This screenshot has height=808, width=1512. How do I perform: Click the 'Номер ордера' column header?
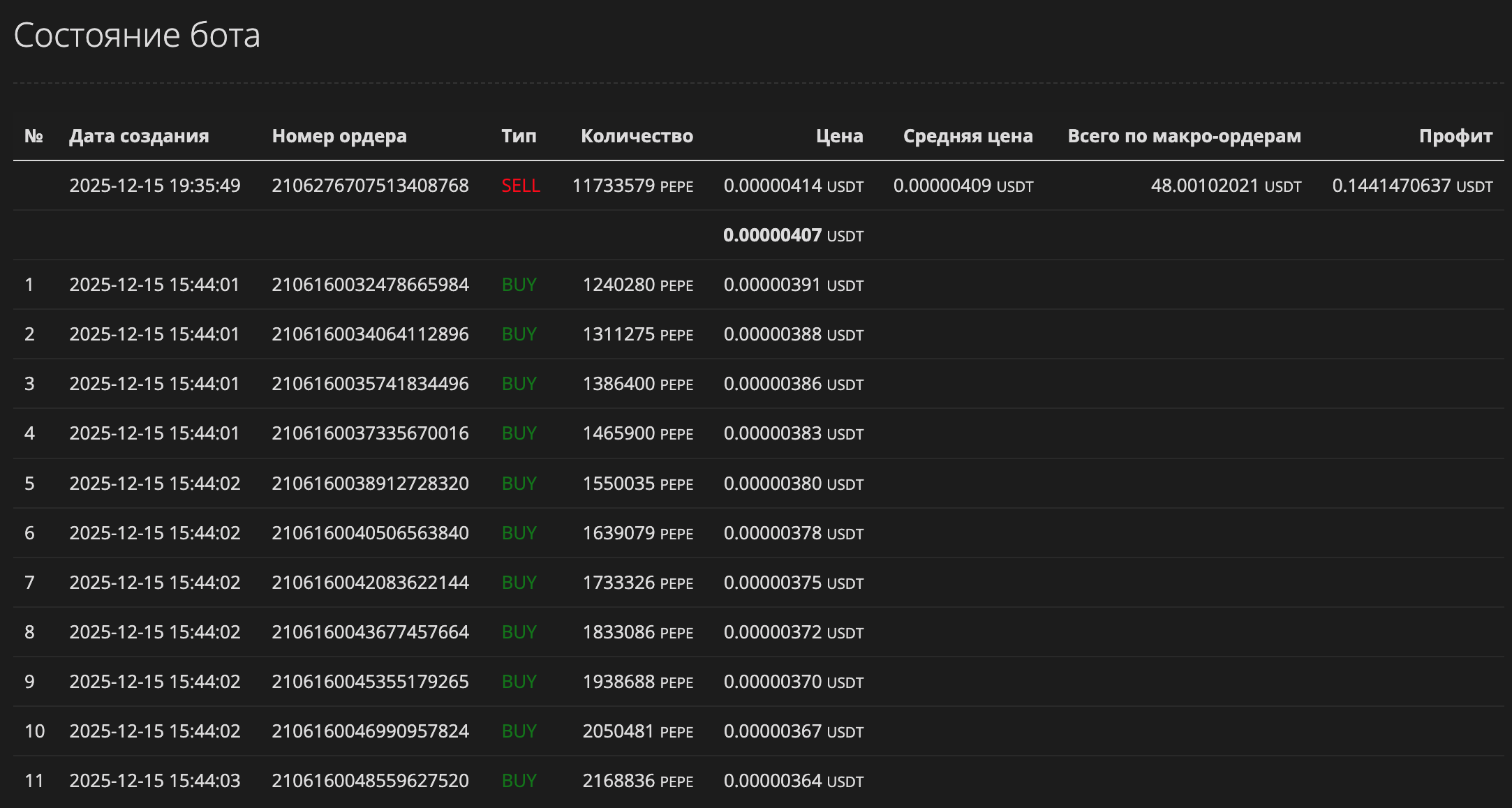click(x=339, y=136)
